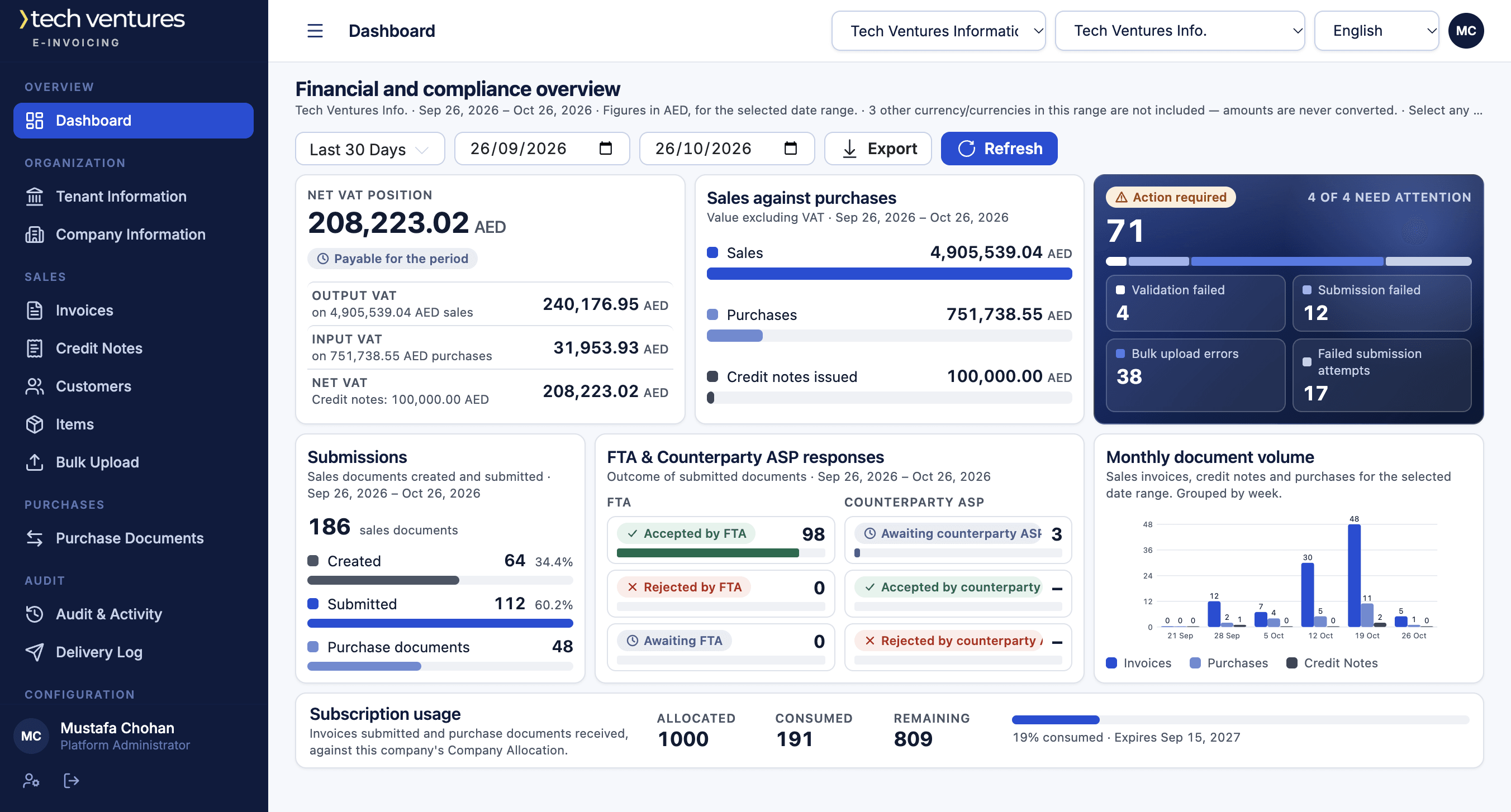This screenshot has height=812, width=1511.
Task: Open calendar picker for 26/09/2026 start date
Action: 605,149
